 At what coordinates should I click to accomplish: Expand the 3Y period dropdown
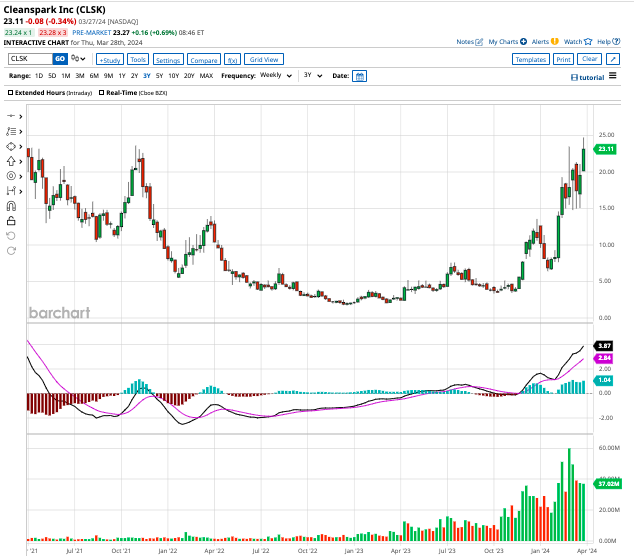click(313, 75)
